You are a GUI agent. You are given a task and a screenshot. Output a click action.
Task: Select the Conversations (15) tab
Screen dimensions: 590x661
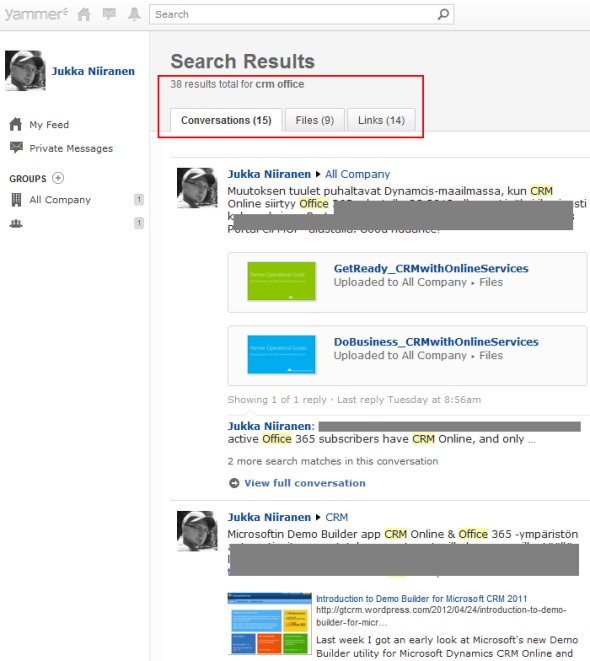(226, 120)
